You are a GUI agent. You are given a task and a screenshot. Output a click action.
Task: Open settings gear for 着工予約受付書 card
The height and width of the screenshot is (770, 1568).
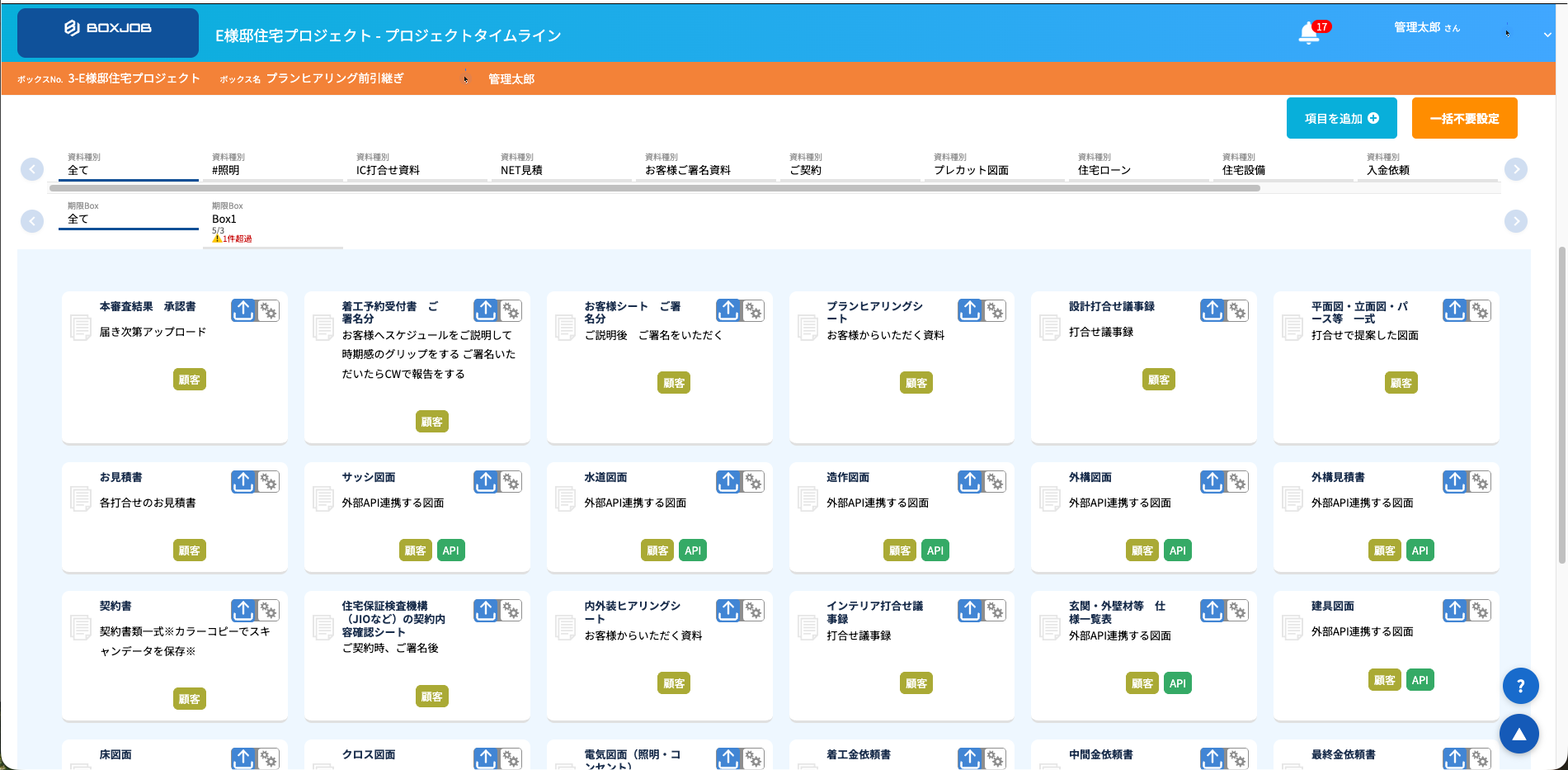point(511,310)
